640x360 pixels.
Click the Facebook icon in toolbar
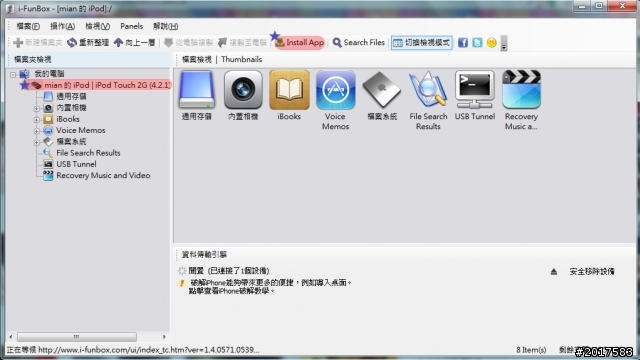point(462,42)
